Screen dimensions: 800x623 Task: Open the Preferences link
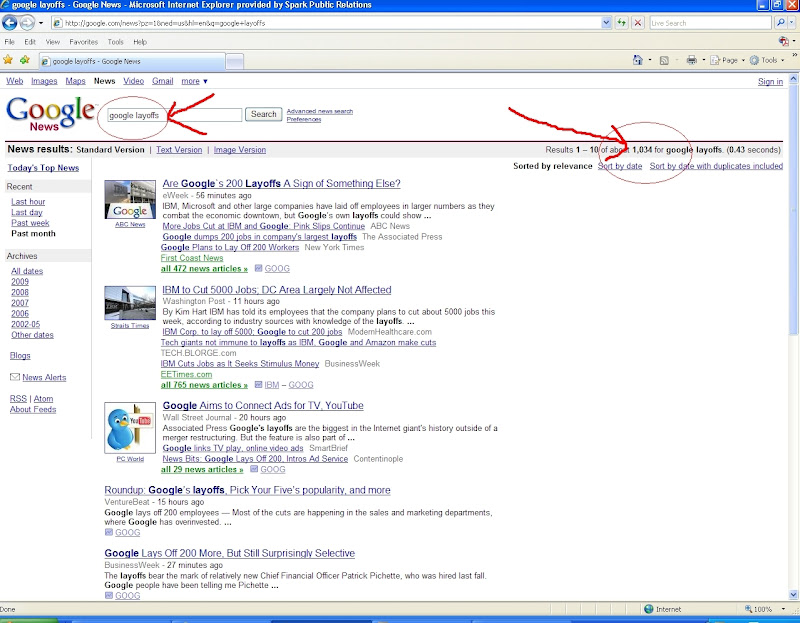pos(304,119)
